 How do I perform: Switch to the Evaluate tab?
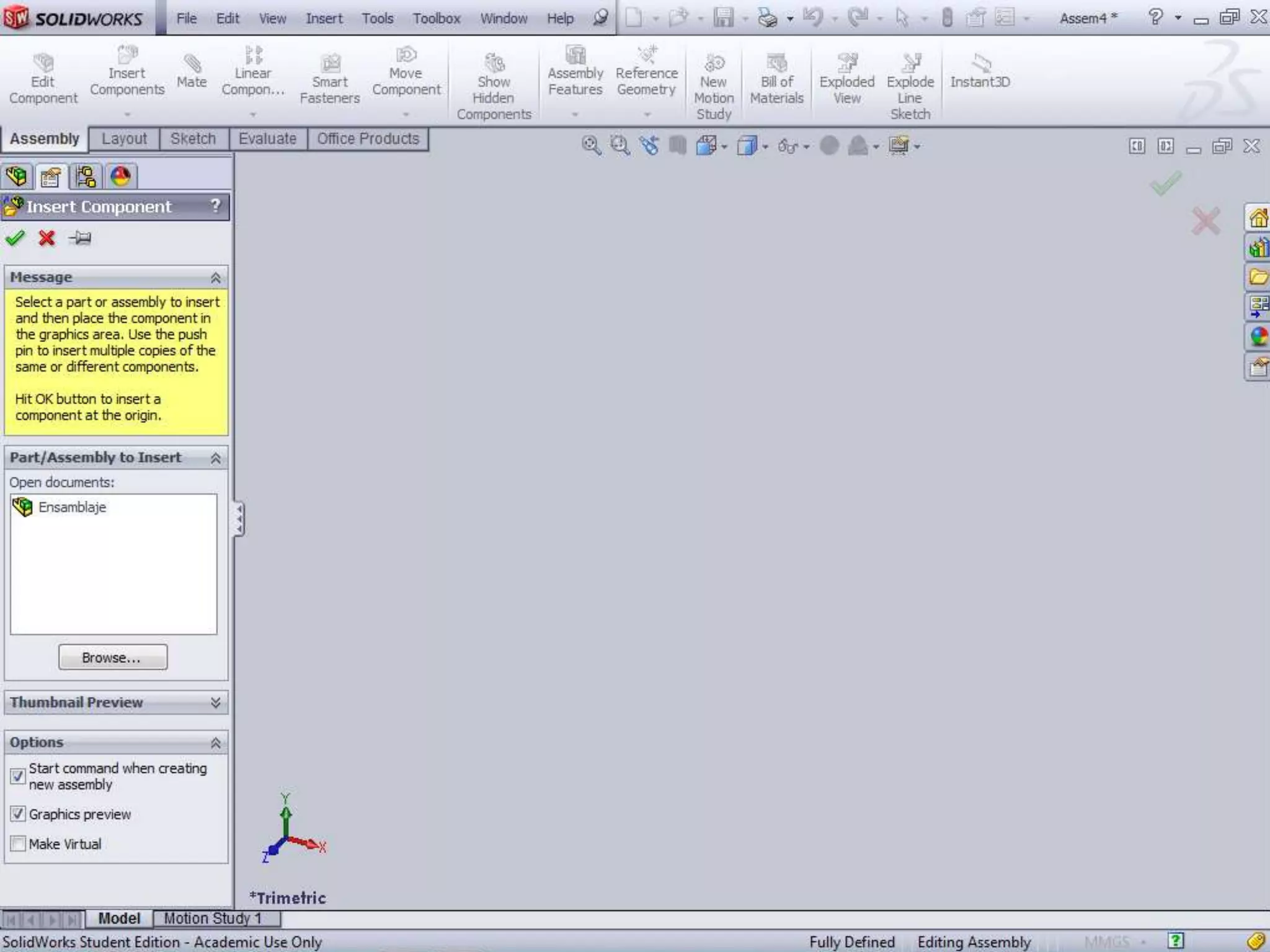[x=267, y=139]
